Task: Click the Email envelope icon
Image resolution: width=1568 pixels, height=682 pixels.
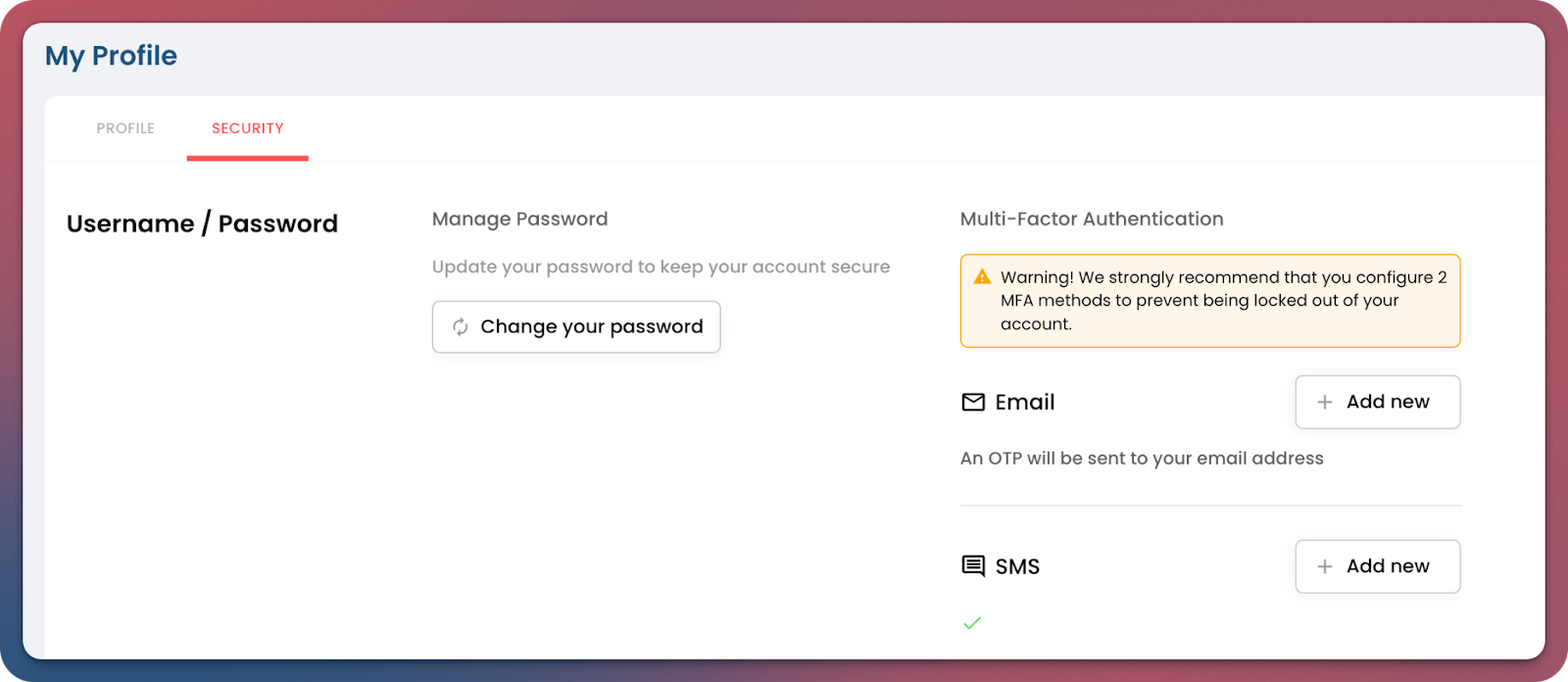Action: [973, 403]
